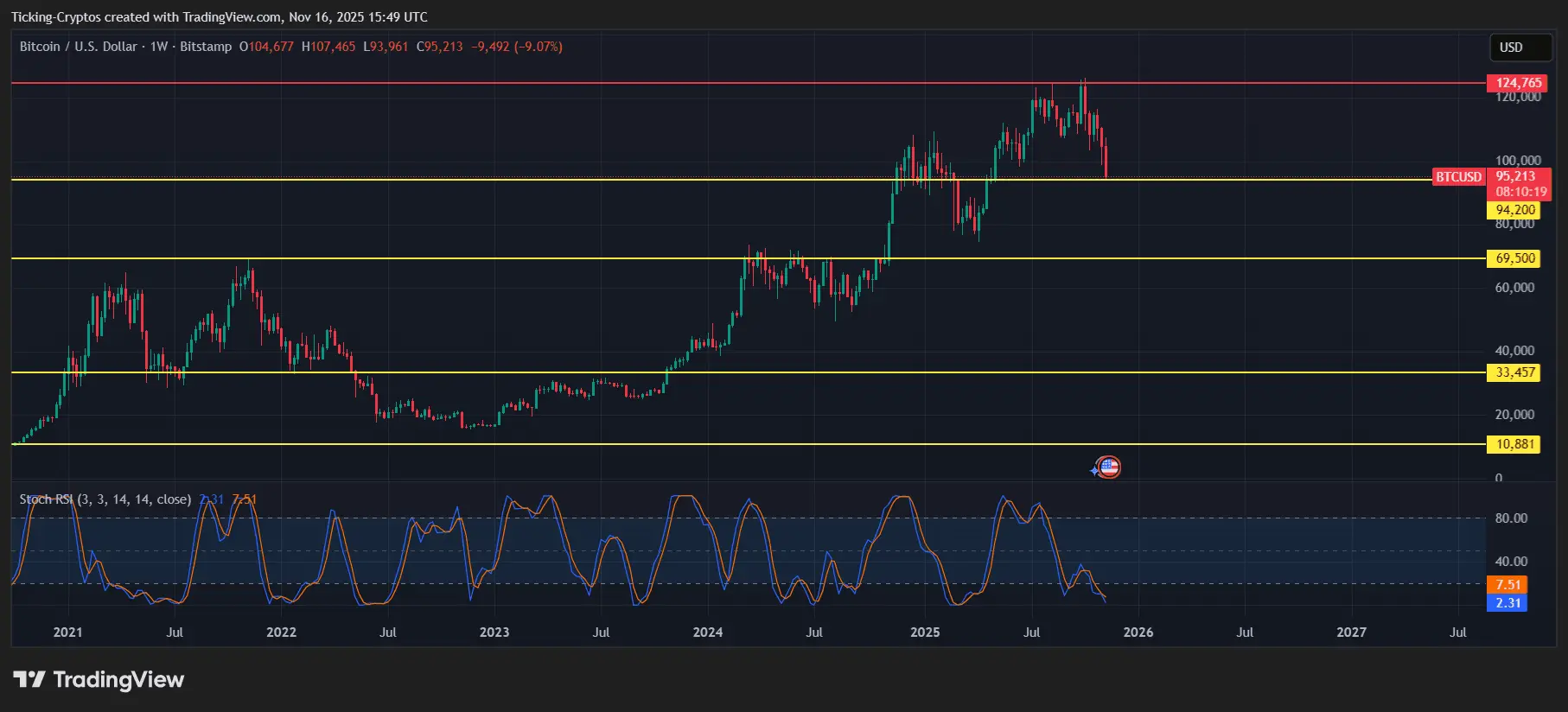Click the 2023 label on time axis
The image size is (1568, 712).
point(494,632)
